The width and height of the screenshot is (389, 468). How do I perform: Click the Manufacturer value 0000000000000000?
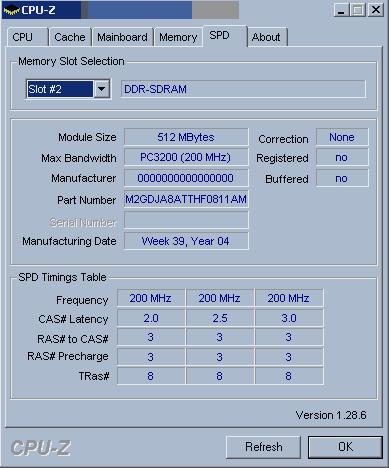[x=186, y=178]
